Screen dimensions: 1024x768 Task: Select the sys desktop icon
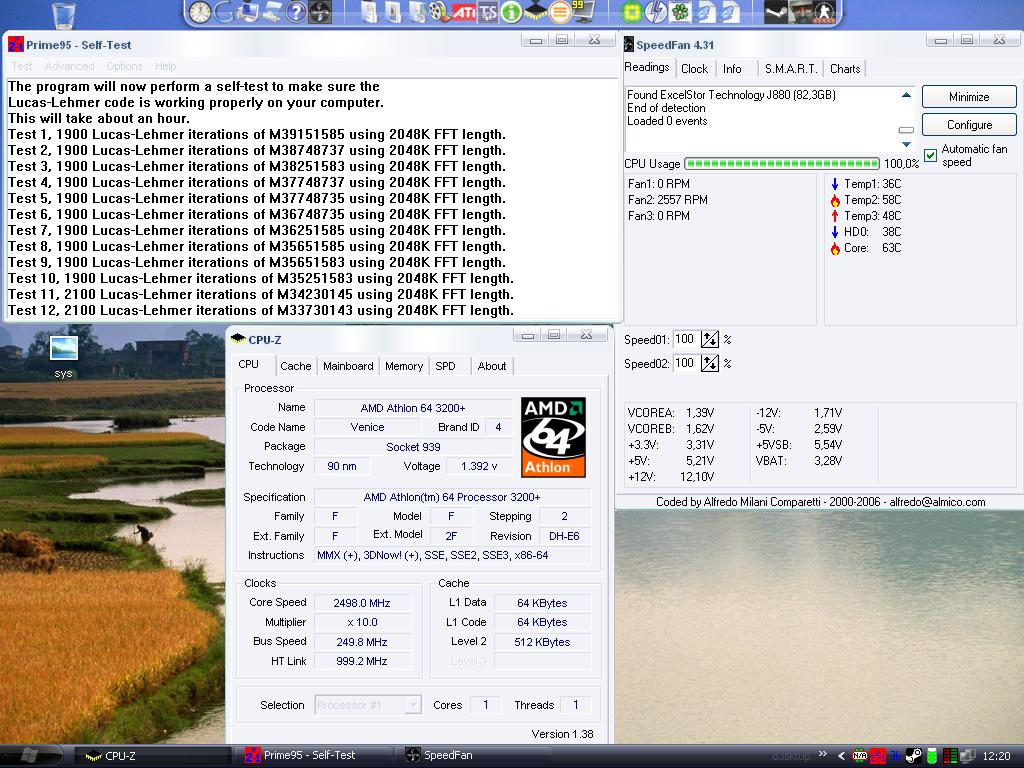click(63, 357)
